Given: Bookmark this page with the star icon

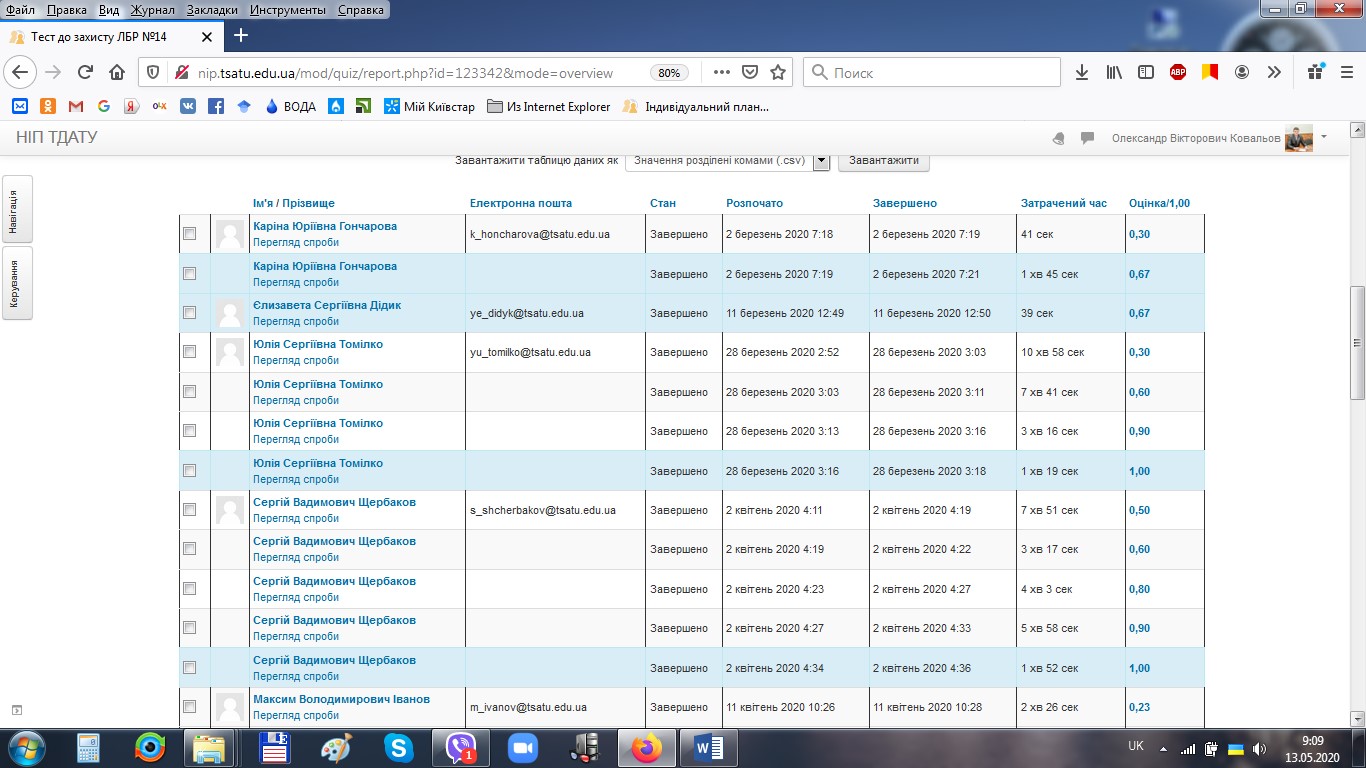Looking at the screenshot, I should (778, 72).
